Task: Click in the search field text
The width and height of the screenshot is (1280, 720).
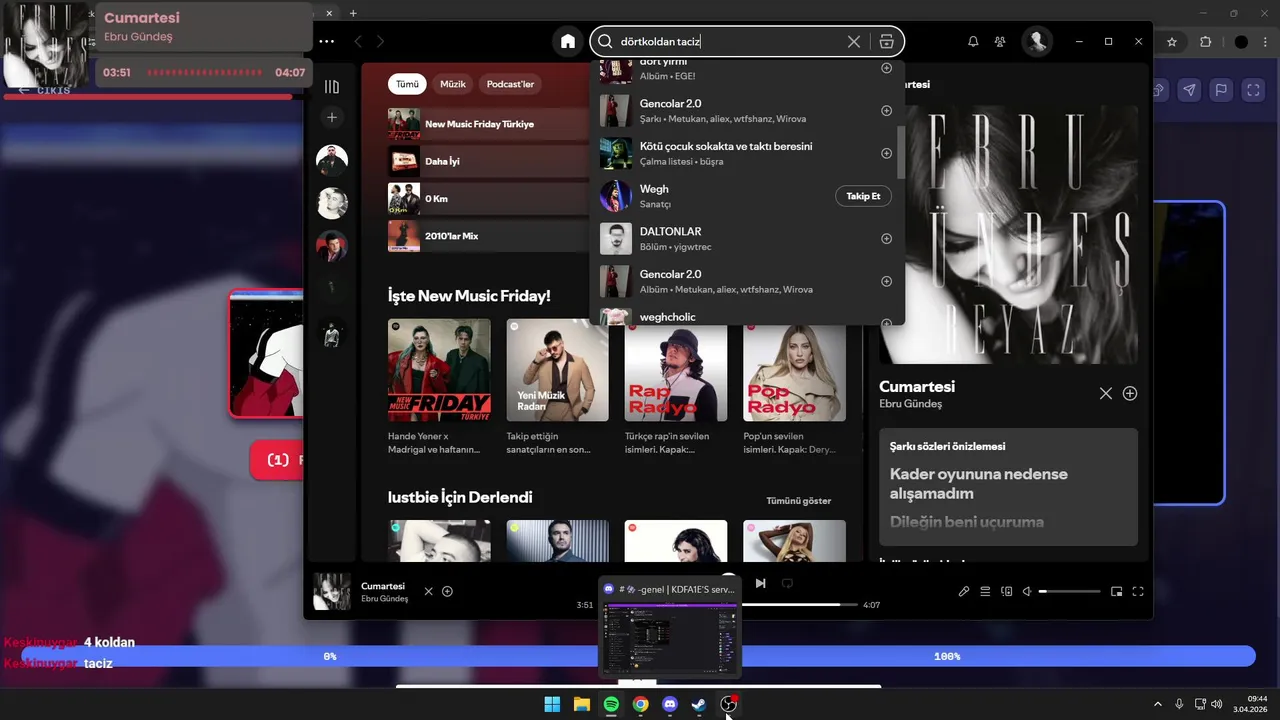Action: tap(660, 42)
